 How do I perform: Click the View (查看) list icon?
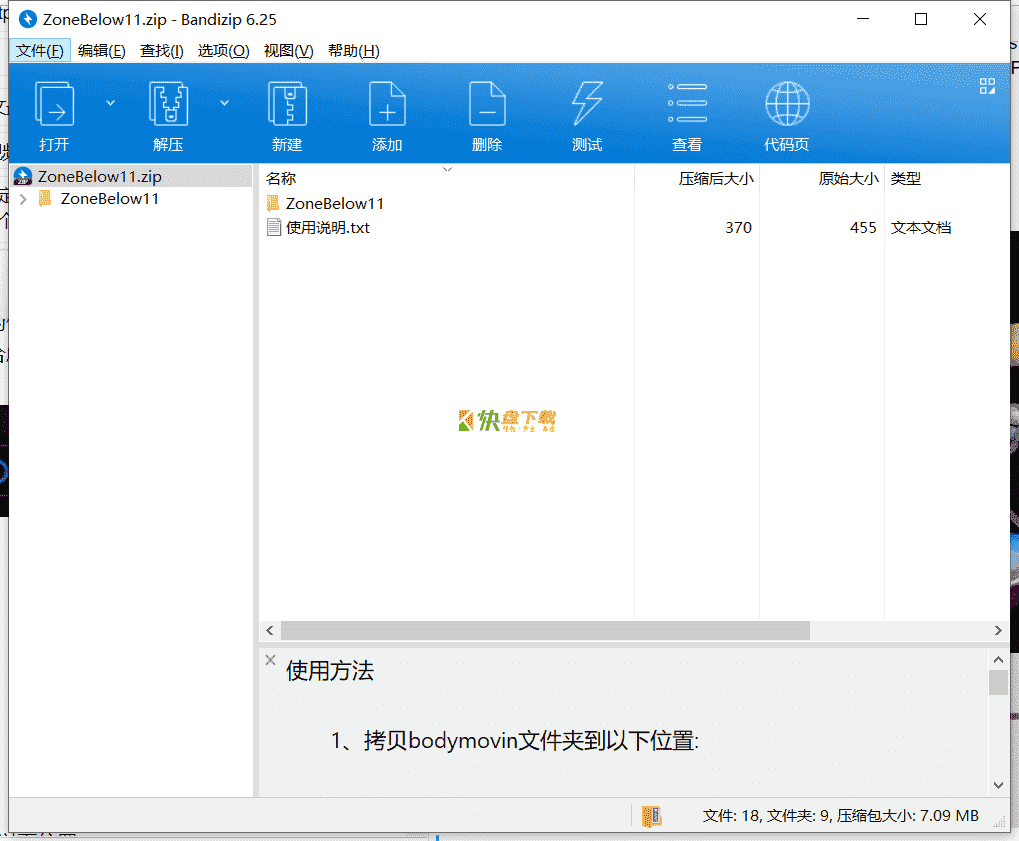click(x=688, y=103)
